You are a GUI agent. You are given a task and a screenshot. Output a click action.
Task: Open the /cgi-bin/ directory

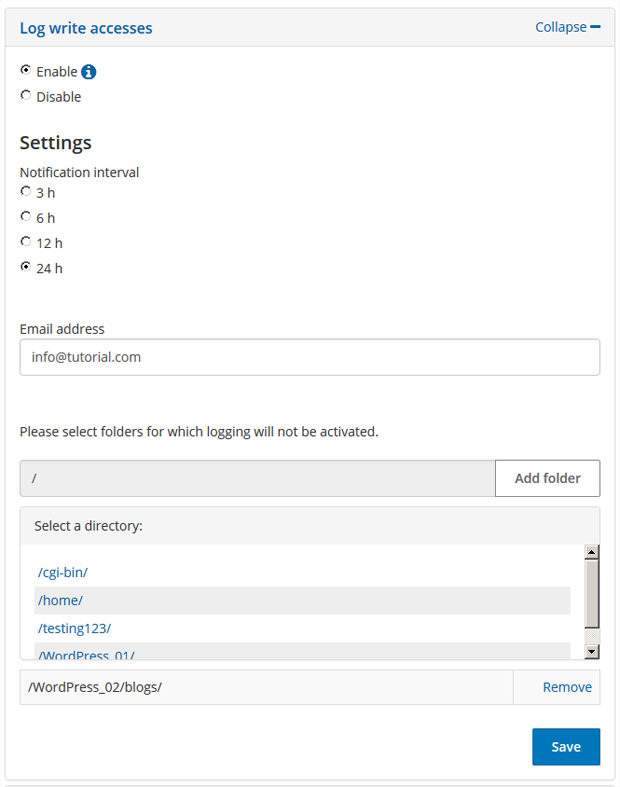coord(63,573)
